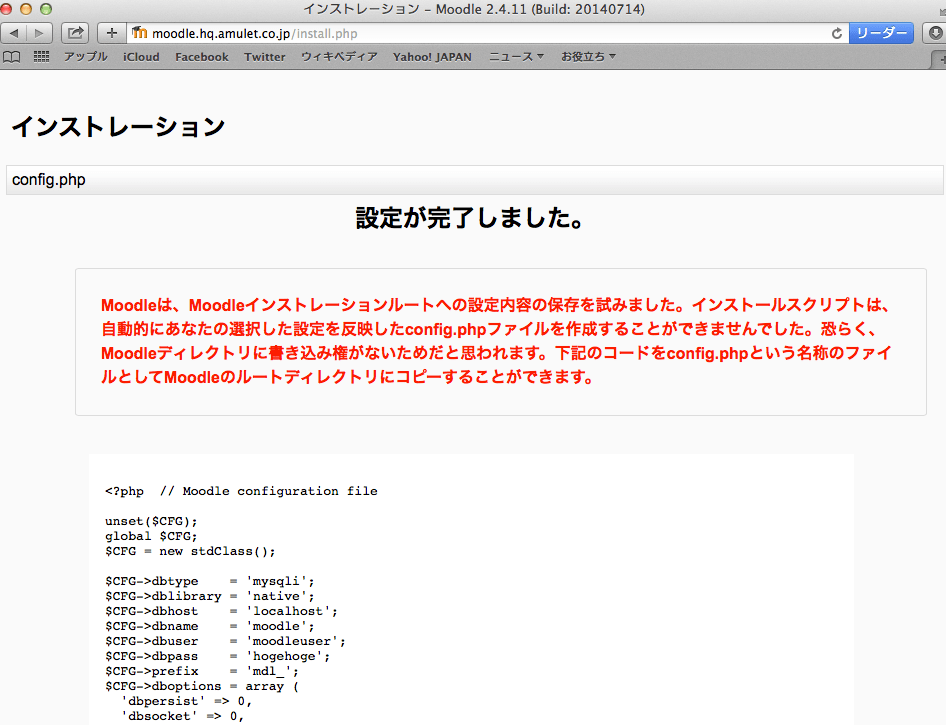Minimize the window with yellow button
The width and height of the screenshot is (946, 725).
coord(26,9)
